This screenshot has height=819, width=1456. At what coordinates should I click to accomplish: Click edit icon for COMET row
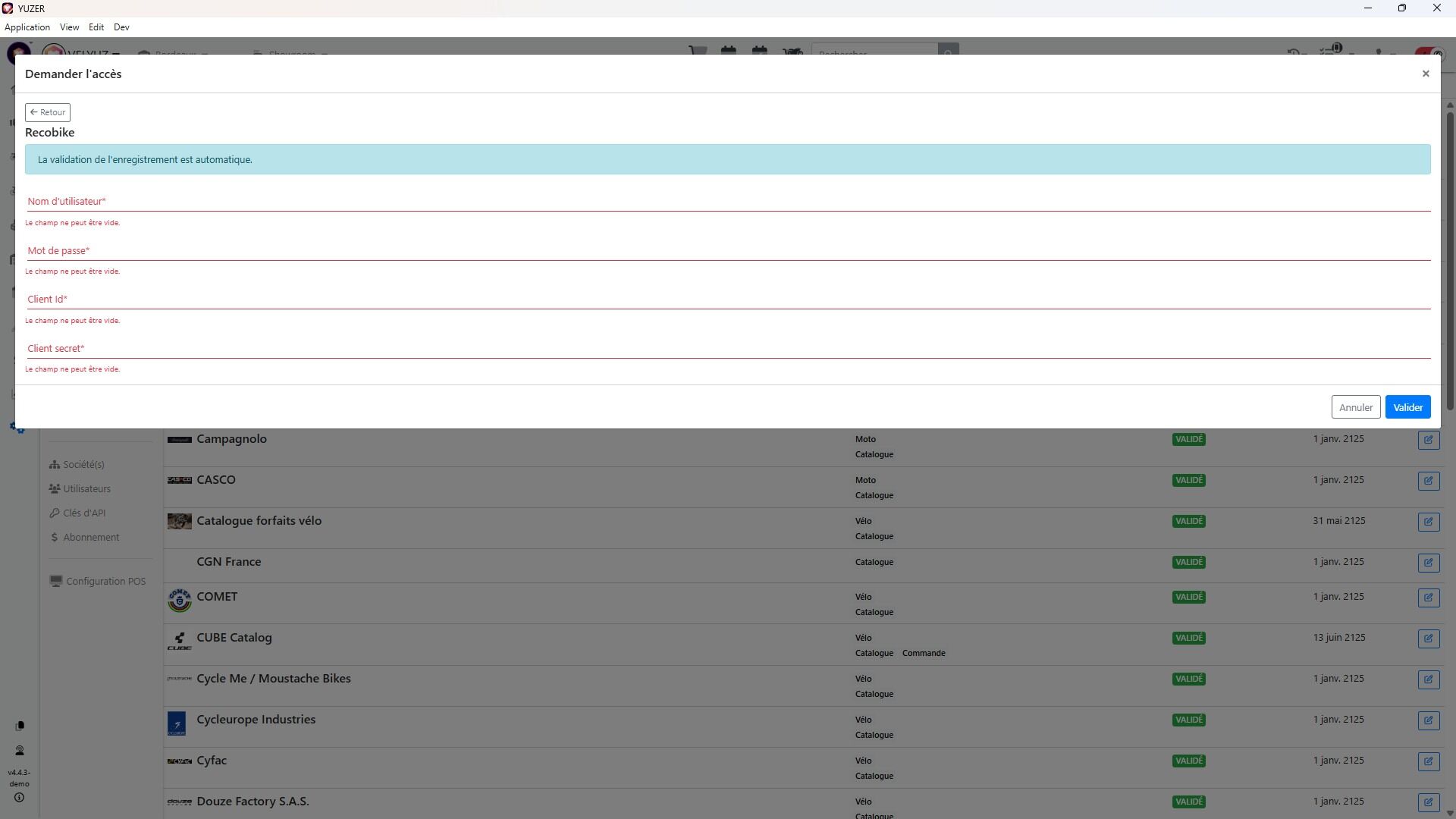coord(1428,598)
